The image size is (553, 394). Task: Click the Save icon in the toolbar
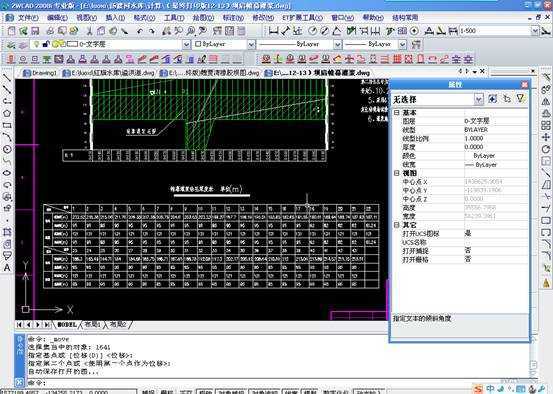(x=35, y=31)
